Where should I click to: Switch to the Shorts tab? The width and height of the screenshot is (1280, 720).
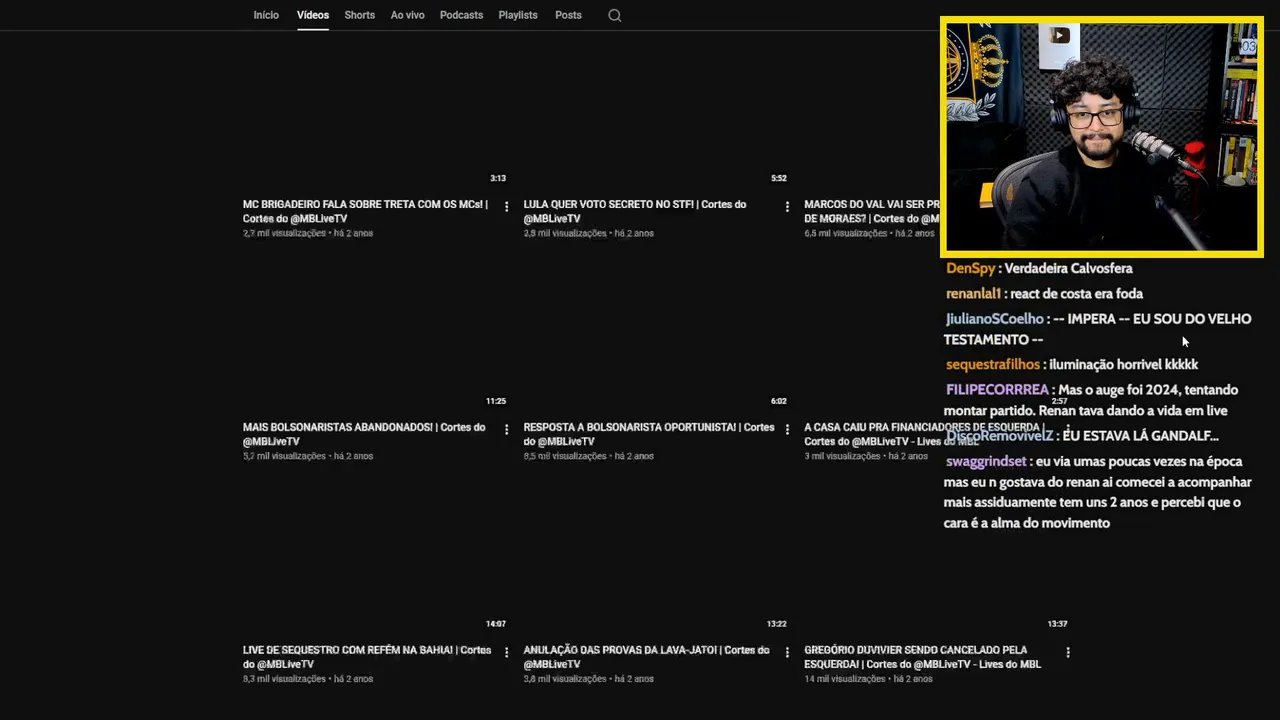[360, 15]
